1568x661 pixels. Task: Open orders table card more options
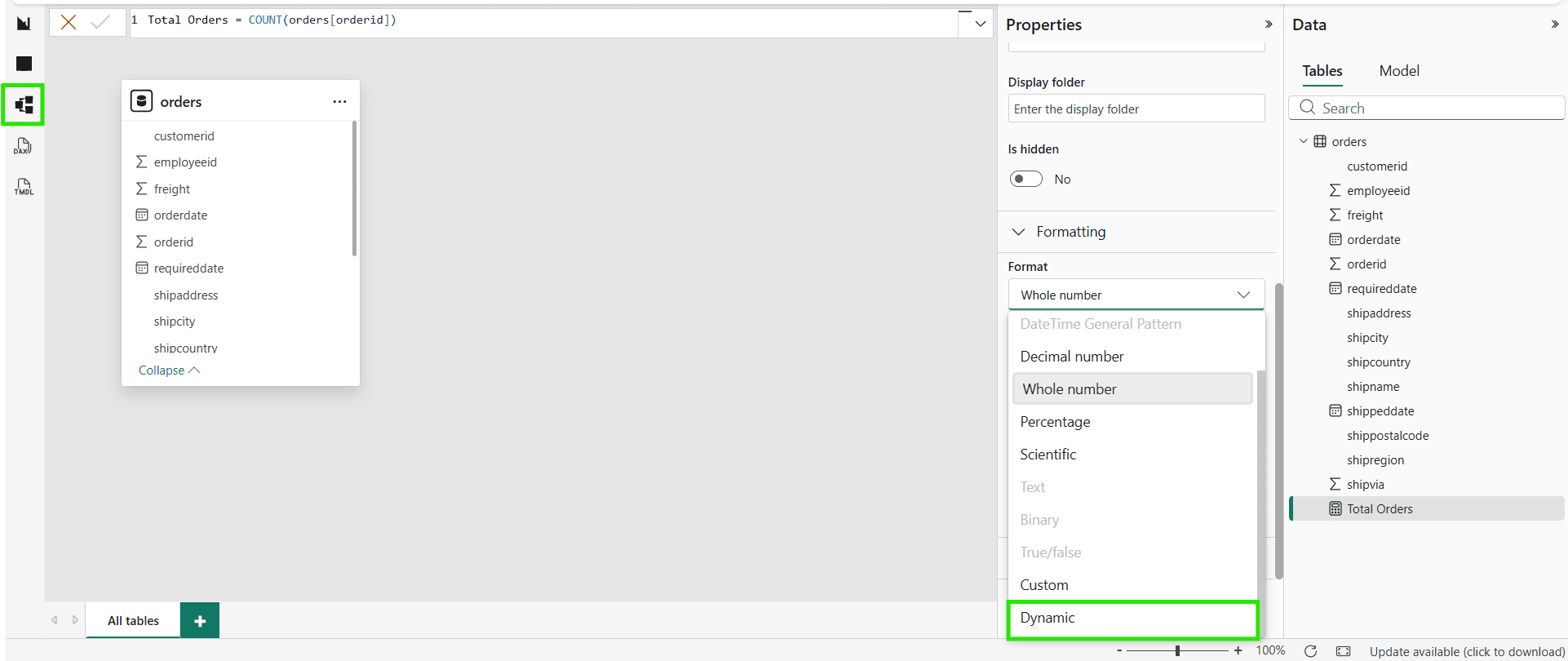pos(339,101)
